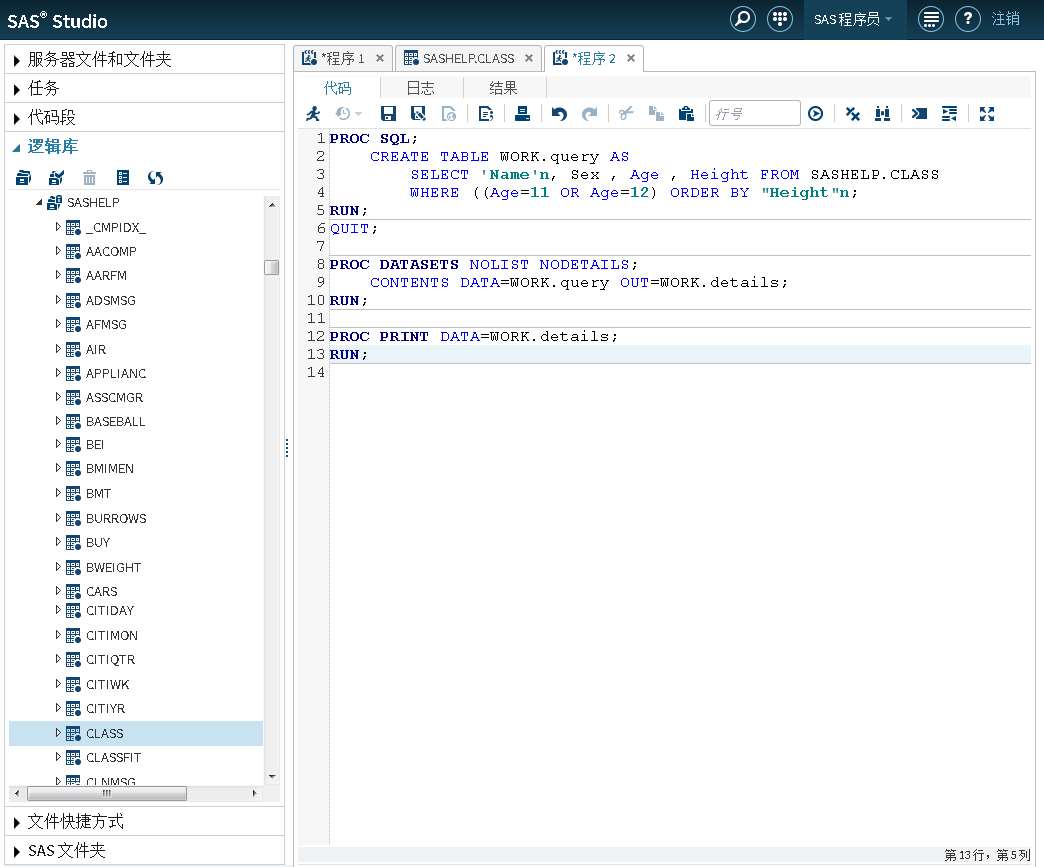Click the go-to-line arrow button
This screenshot has width=1044, height=867.
point(816,114)
